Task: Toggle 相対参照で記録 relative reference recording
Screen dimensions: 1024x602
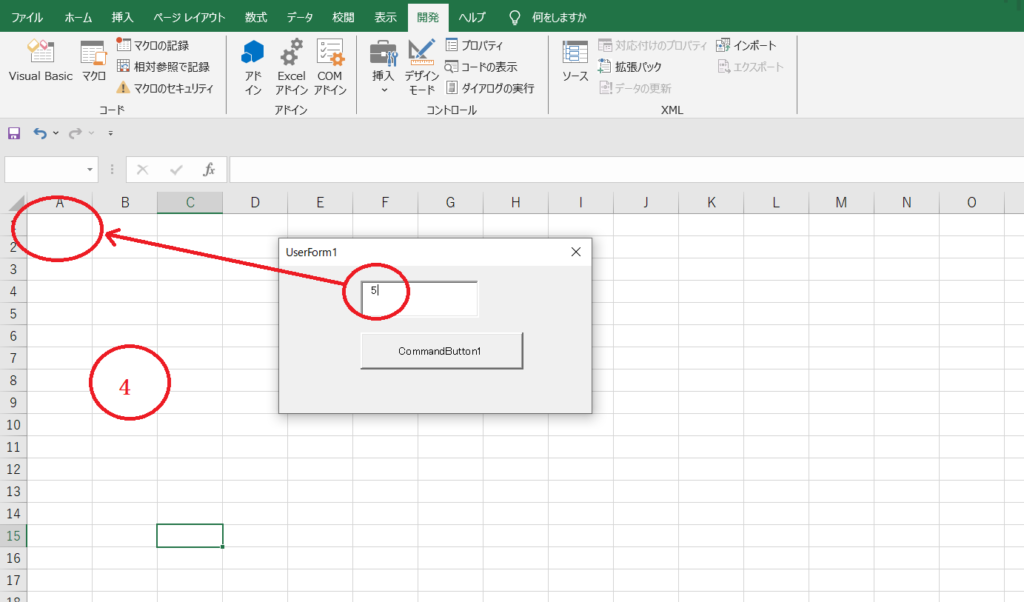Action: 163,67
